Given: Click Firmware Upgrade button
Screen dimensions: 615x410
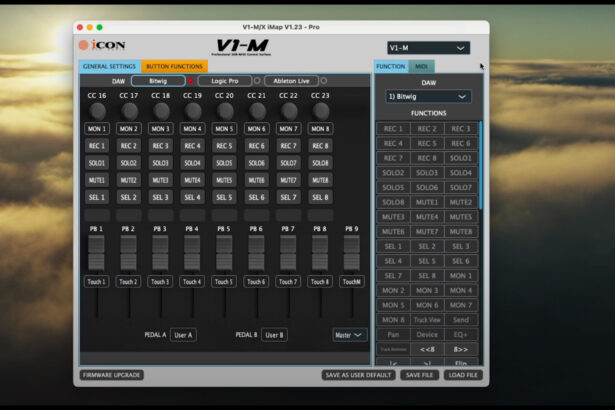Looking at the screenshot, I should pyautogui.click(x=112, y=375).
